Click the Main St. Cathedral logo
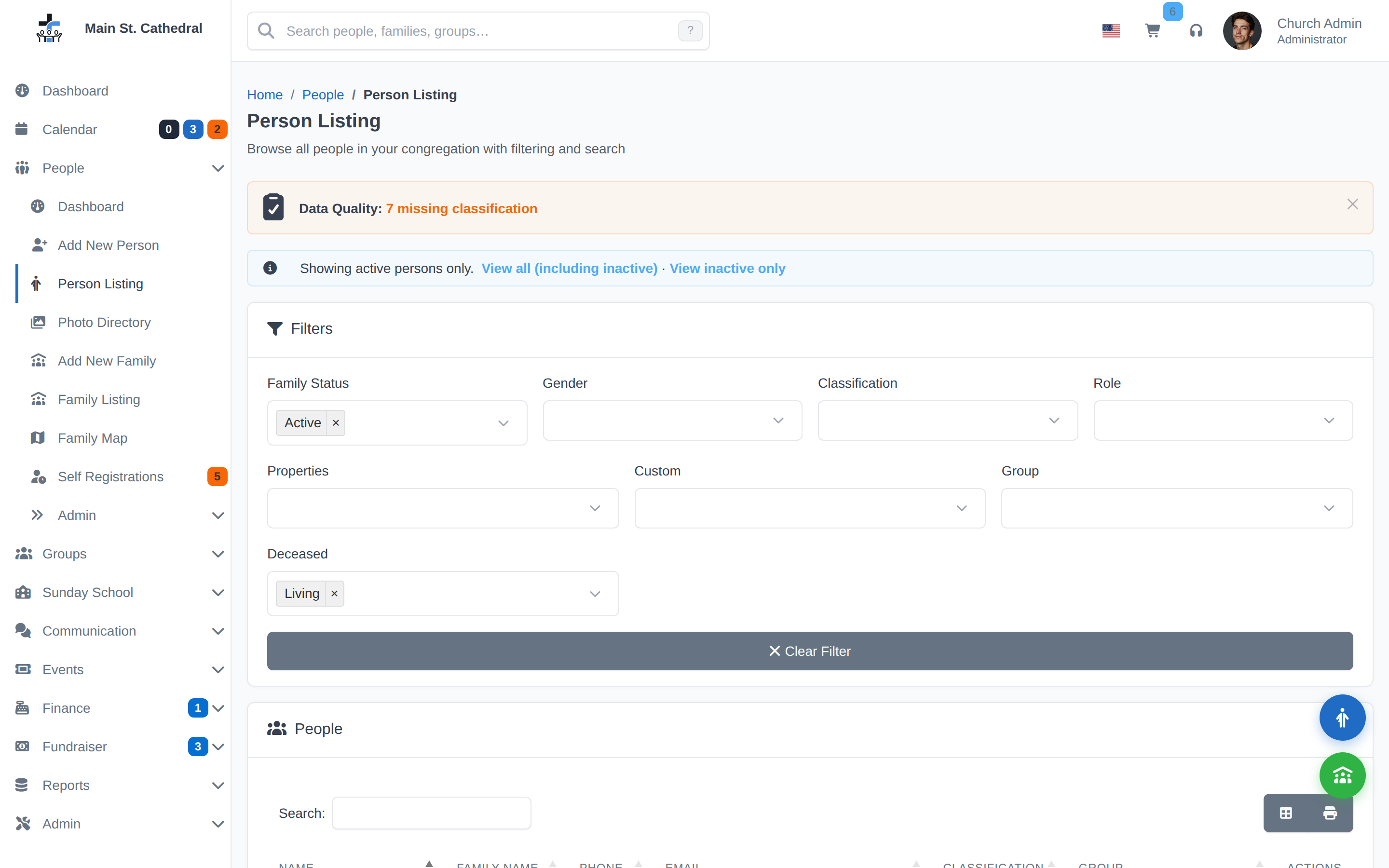Image resolution: width=1389 pixels, height=868 pixels. (x=49, y=28)
